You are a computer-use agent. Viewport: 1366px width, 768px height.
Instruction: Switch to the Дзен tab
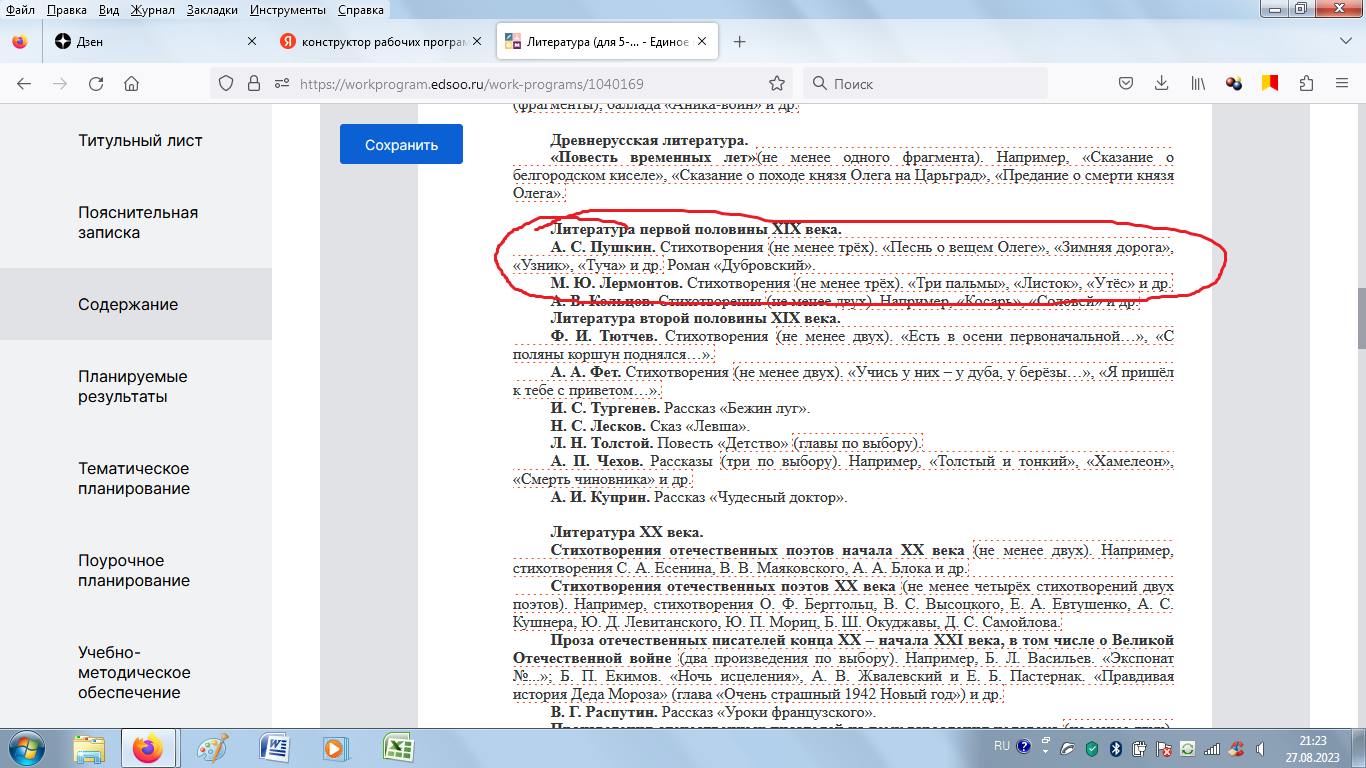pos(156,42)
